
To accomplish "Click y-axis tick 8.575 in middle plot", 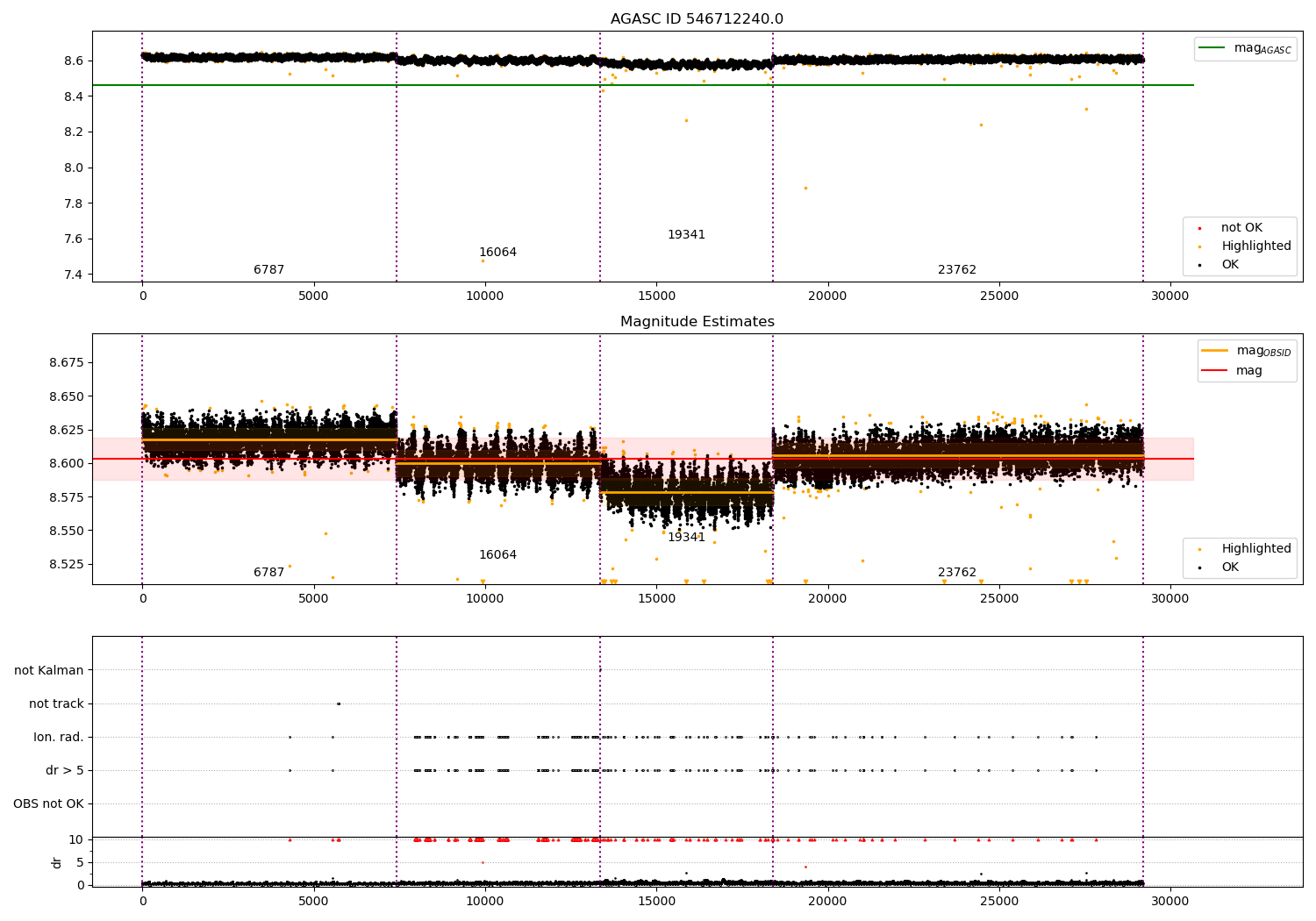I will click(x=67, y=497).
